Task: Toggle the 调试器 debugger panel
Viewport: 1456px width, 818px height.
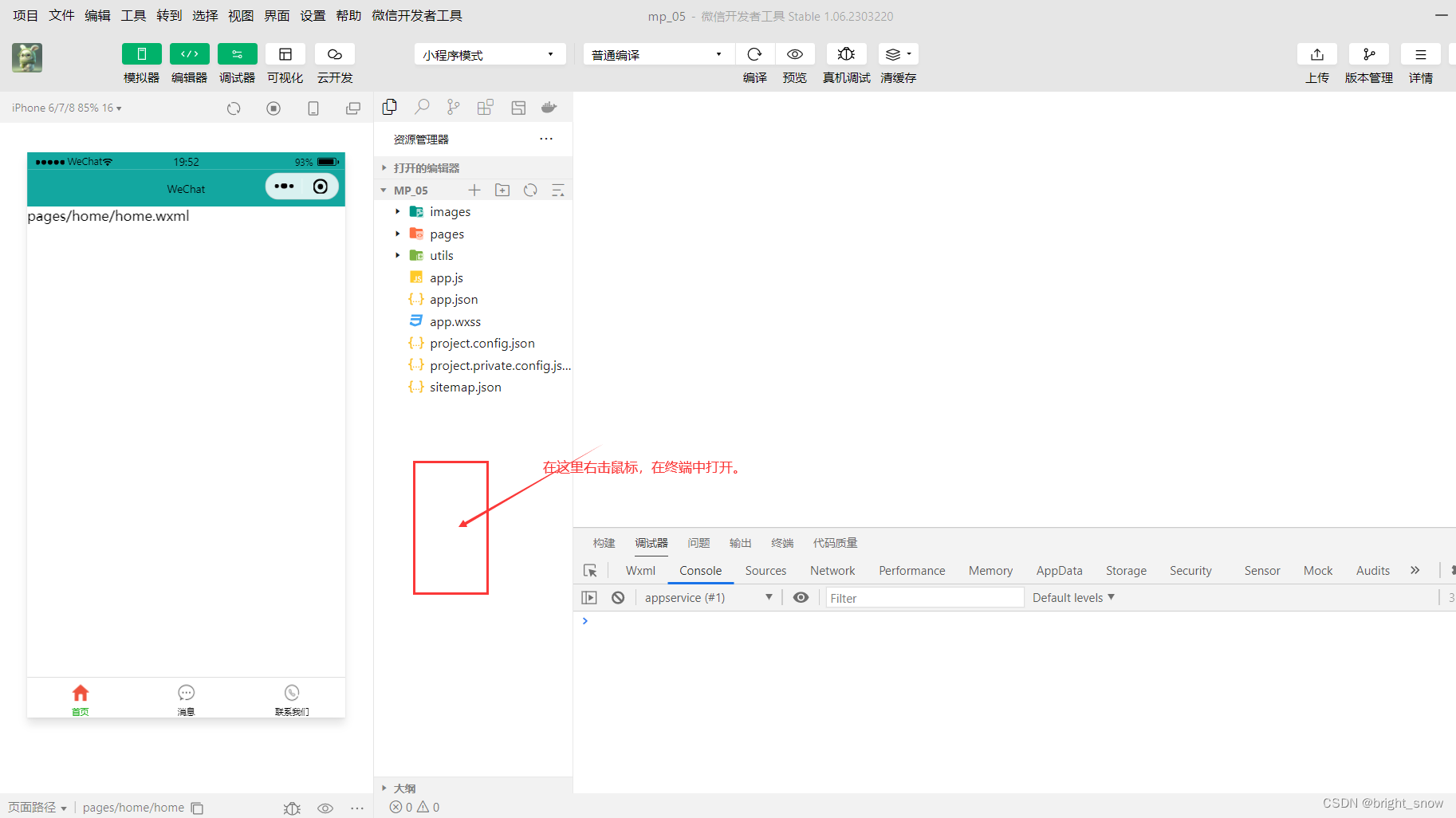Action: click(237, 53)
